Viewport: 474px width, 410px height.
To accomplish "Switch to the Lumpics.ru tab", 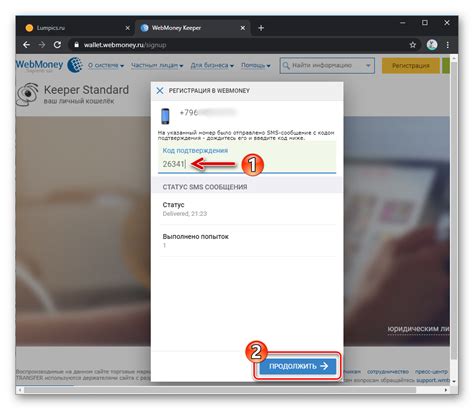I will 77,28.
